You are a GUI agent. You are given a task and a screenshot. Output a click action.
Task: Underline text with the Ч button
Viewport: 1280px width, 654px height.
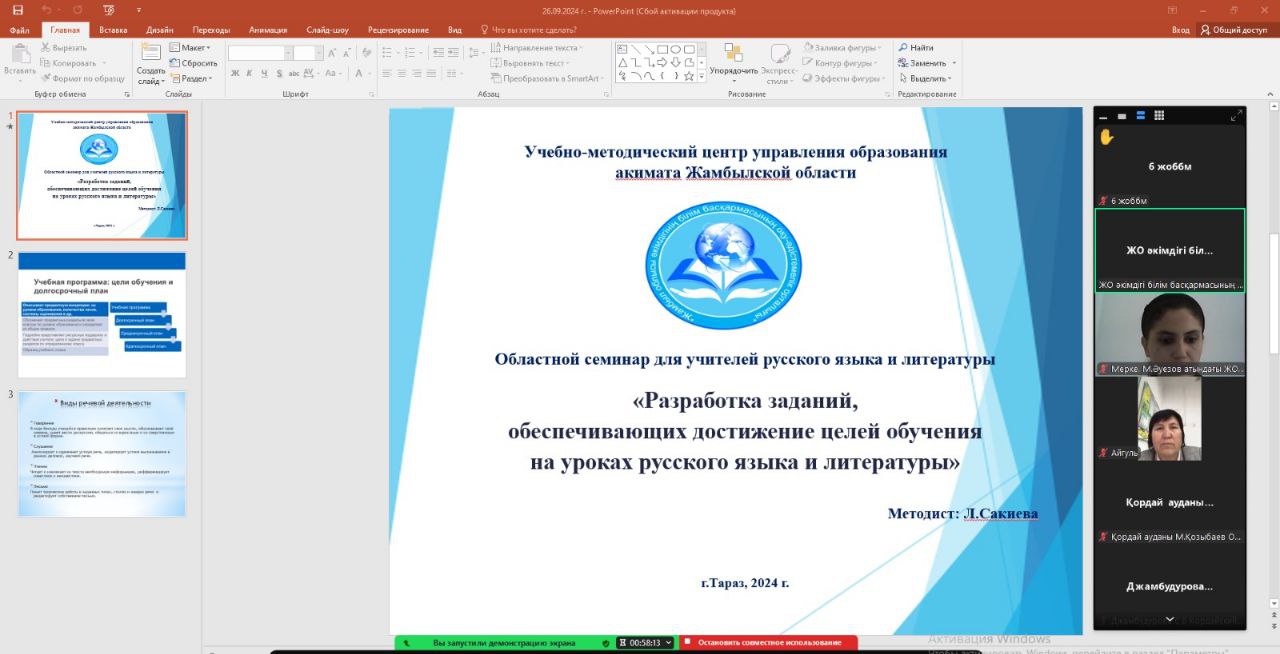click(x=265, y=73)
